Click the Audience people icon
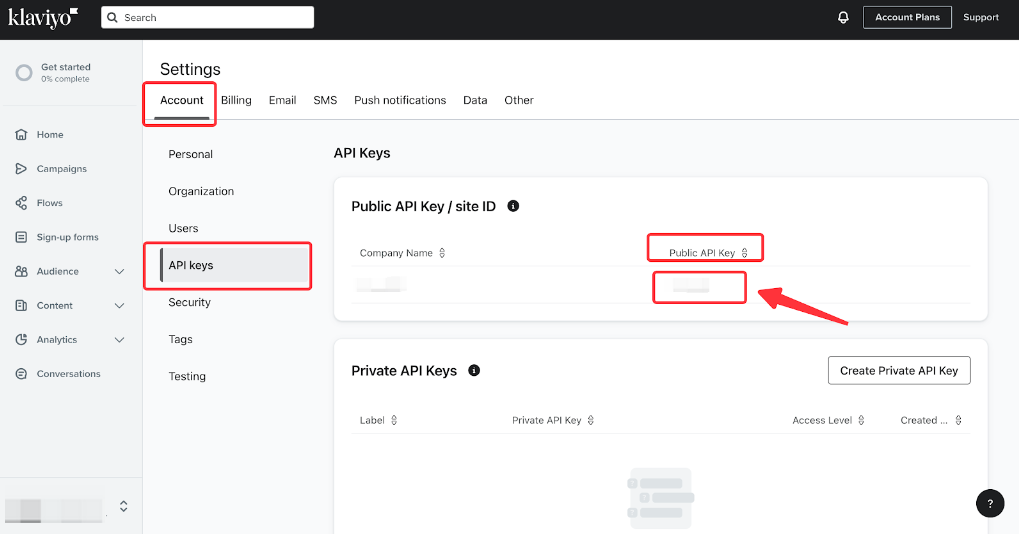The height and width of the screenshot is (541, 1019). click(21, 271)
